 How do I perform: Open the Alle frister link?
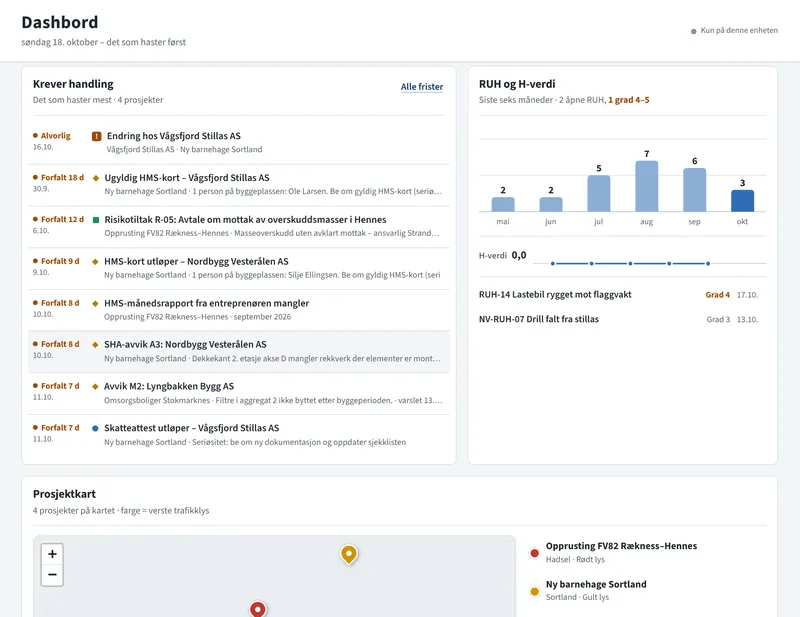(421, 87)
